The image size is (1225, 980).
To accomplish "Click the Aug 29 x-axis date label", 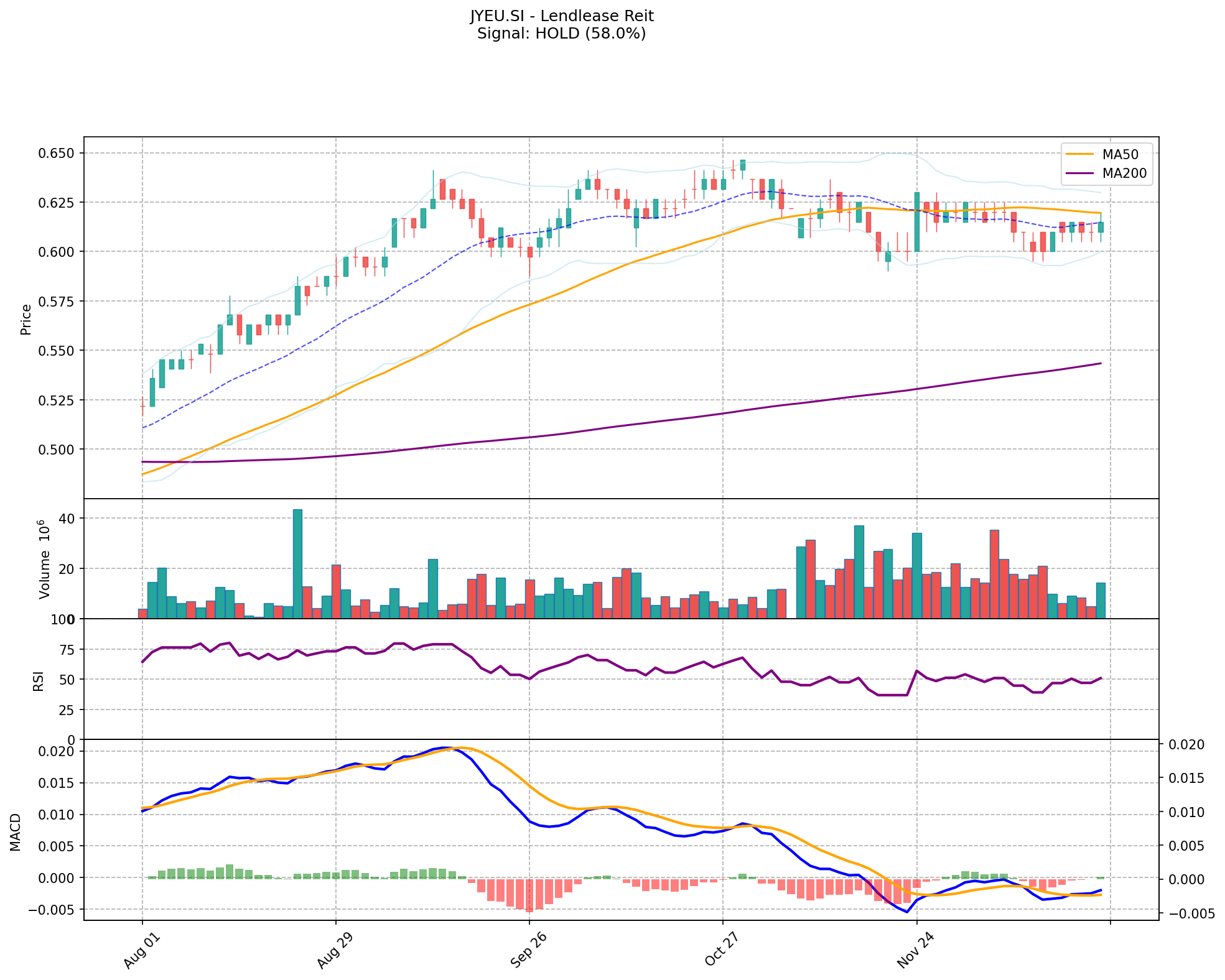I will [335, 951].
